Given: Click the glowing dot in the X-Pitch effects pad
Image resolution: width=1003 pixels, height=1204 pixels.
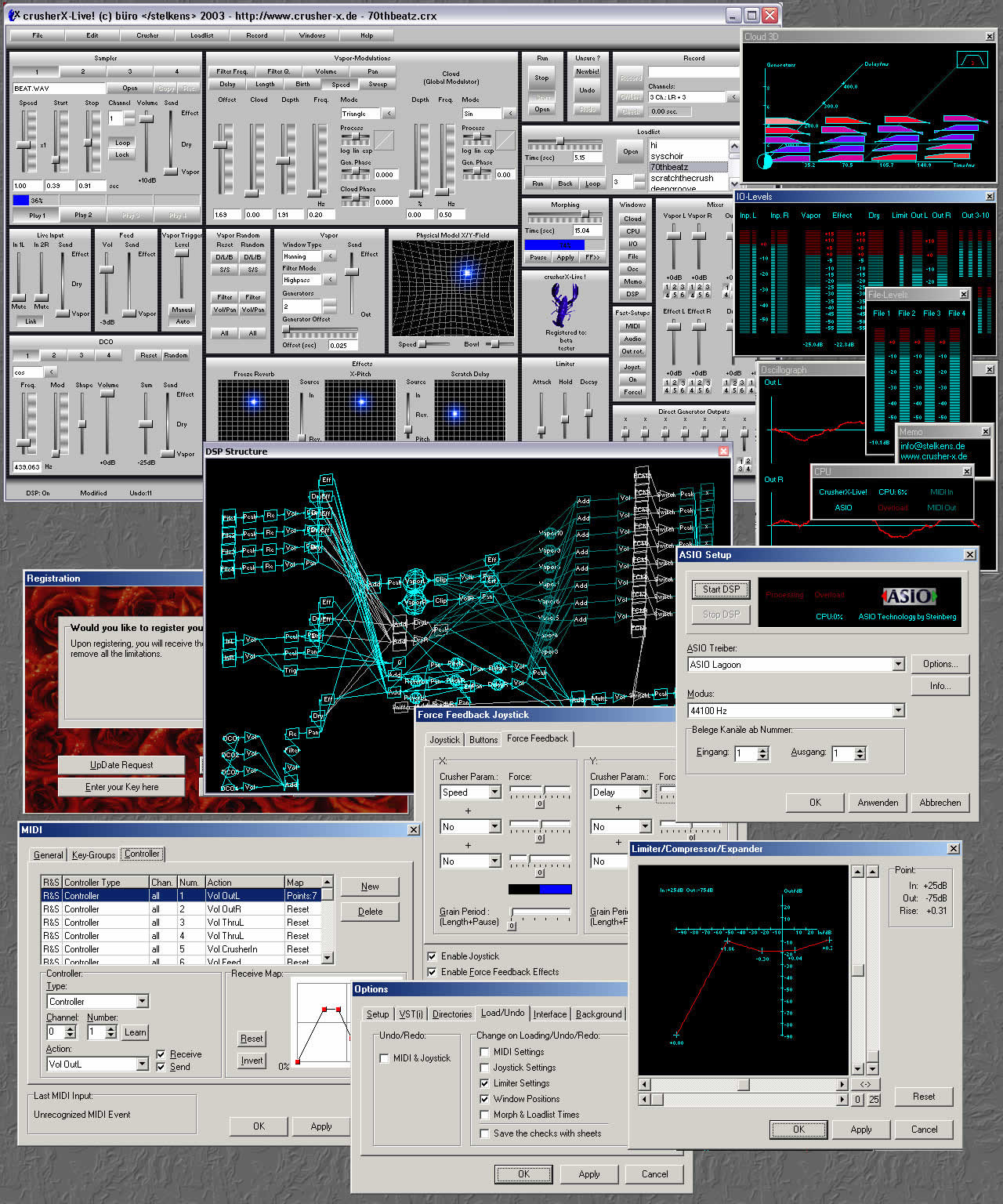Looking at the screenshot, I should pos(361,402).
